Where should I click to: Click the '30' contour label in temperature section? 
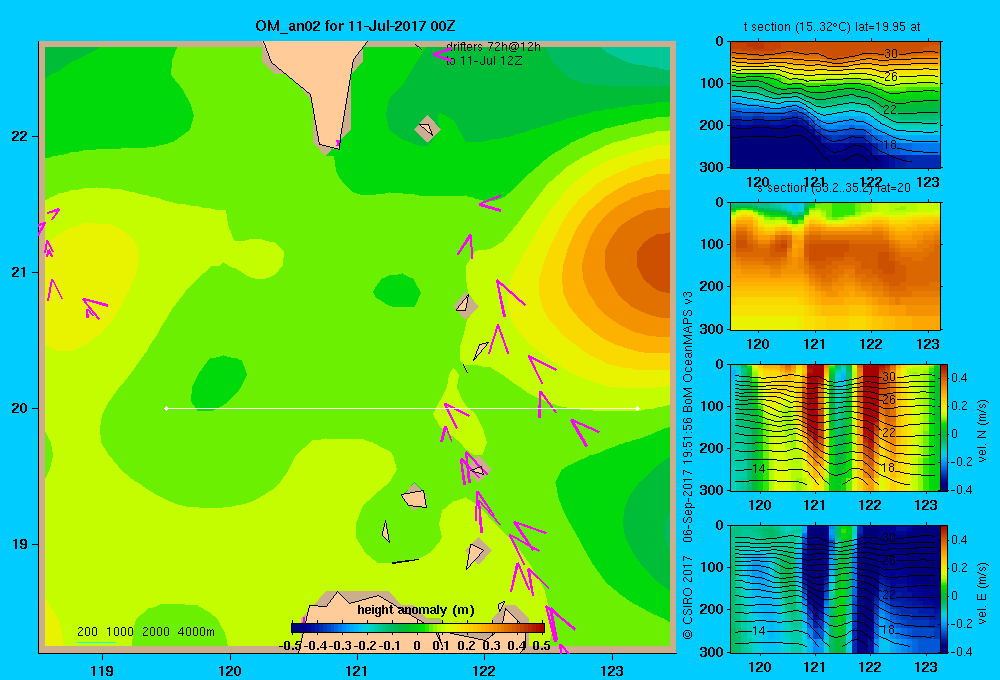pos(891,54)
